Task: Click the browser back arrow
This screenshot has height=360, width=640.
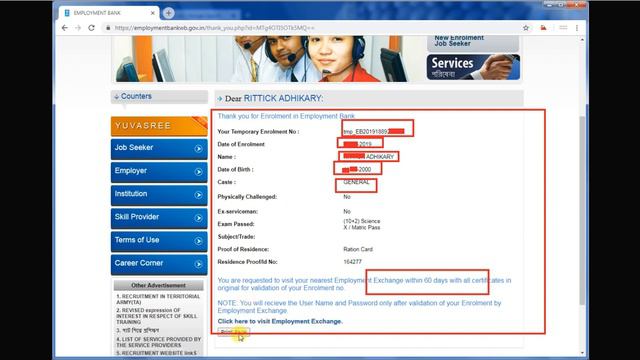Action: tap(64, 28)
